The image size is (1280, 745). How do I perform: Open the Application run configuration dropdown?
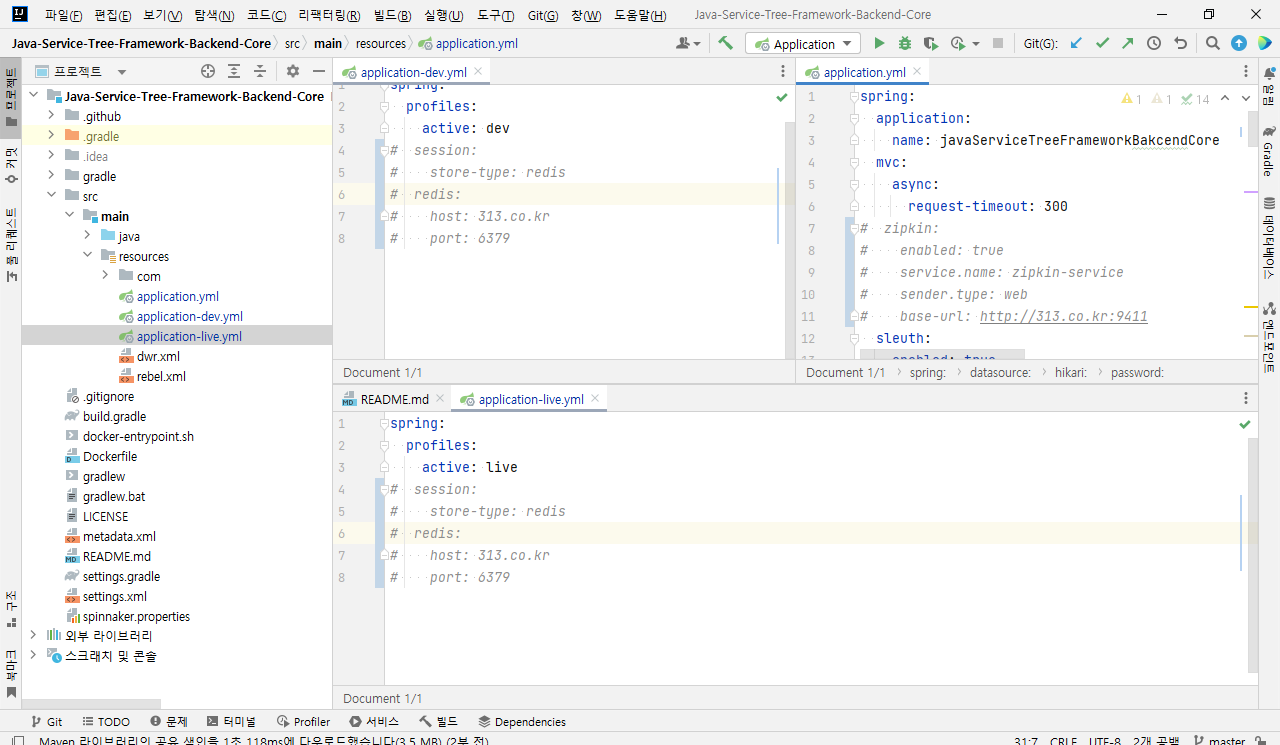[x=803, y=44]
